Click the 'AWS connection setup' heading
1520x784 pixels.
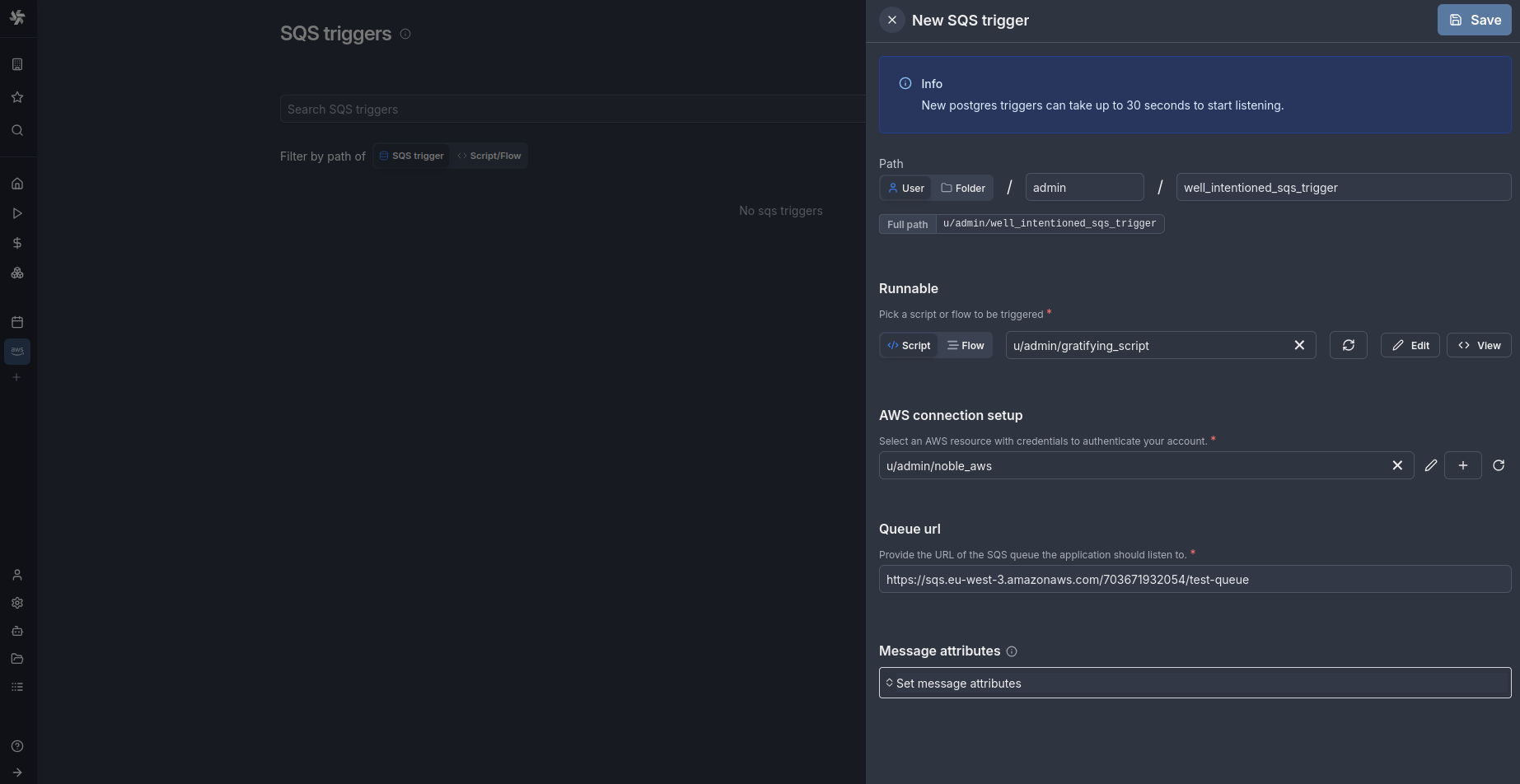coord(951,415)
